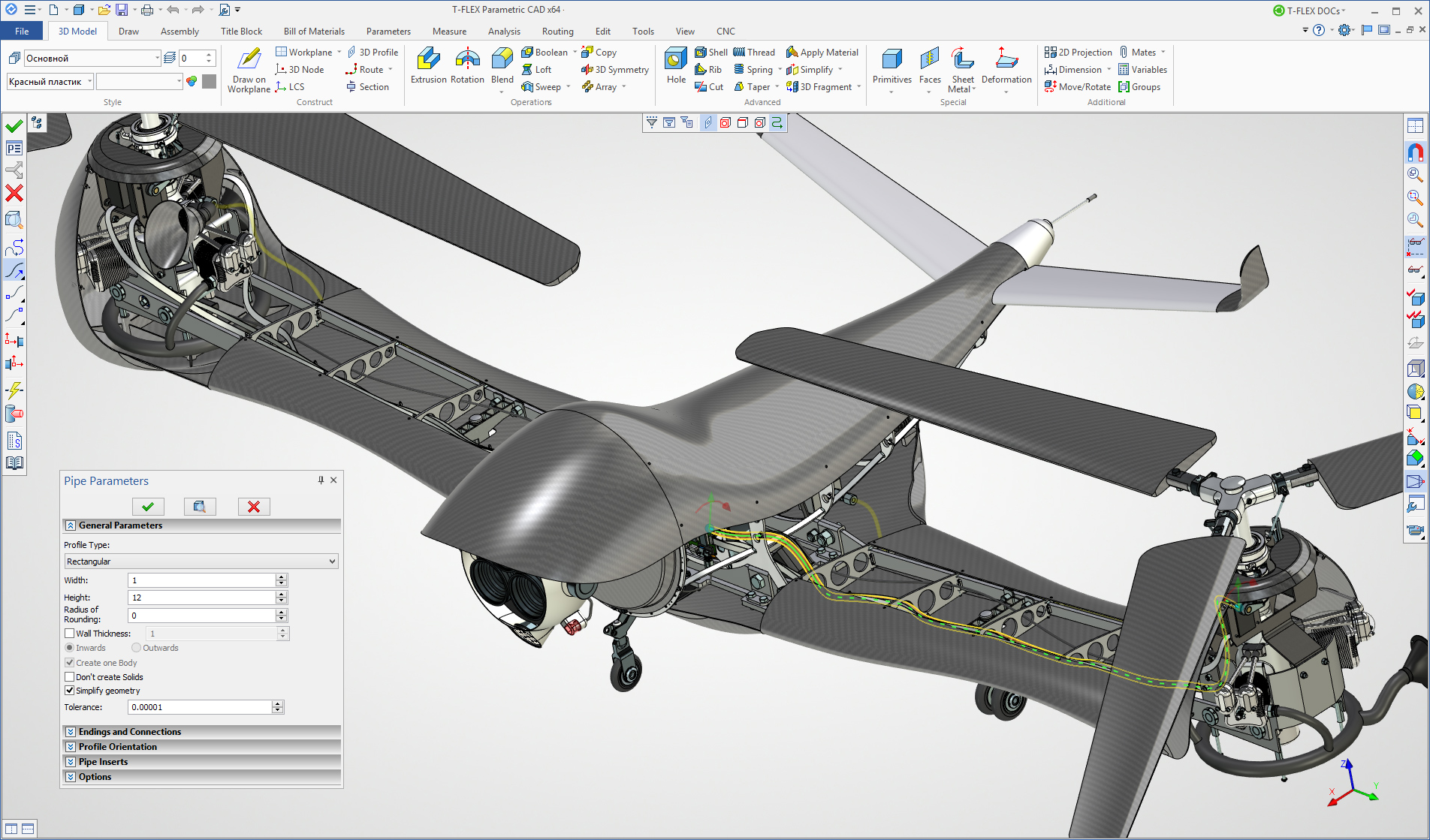This screenshot has width=1430, height=840.
Task: Click the red X cancel icon in left toolbar
Action: 14,194
